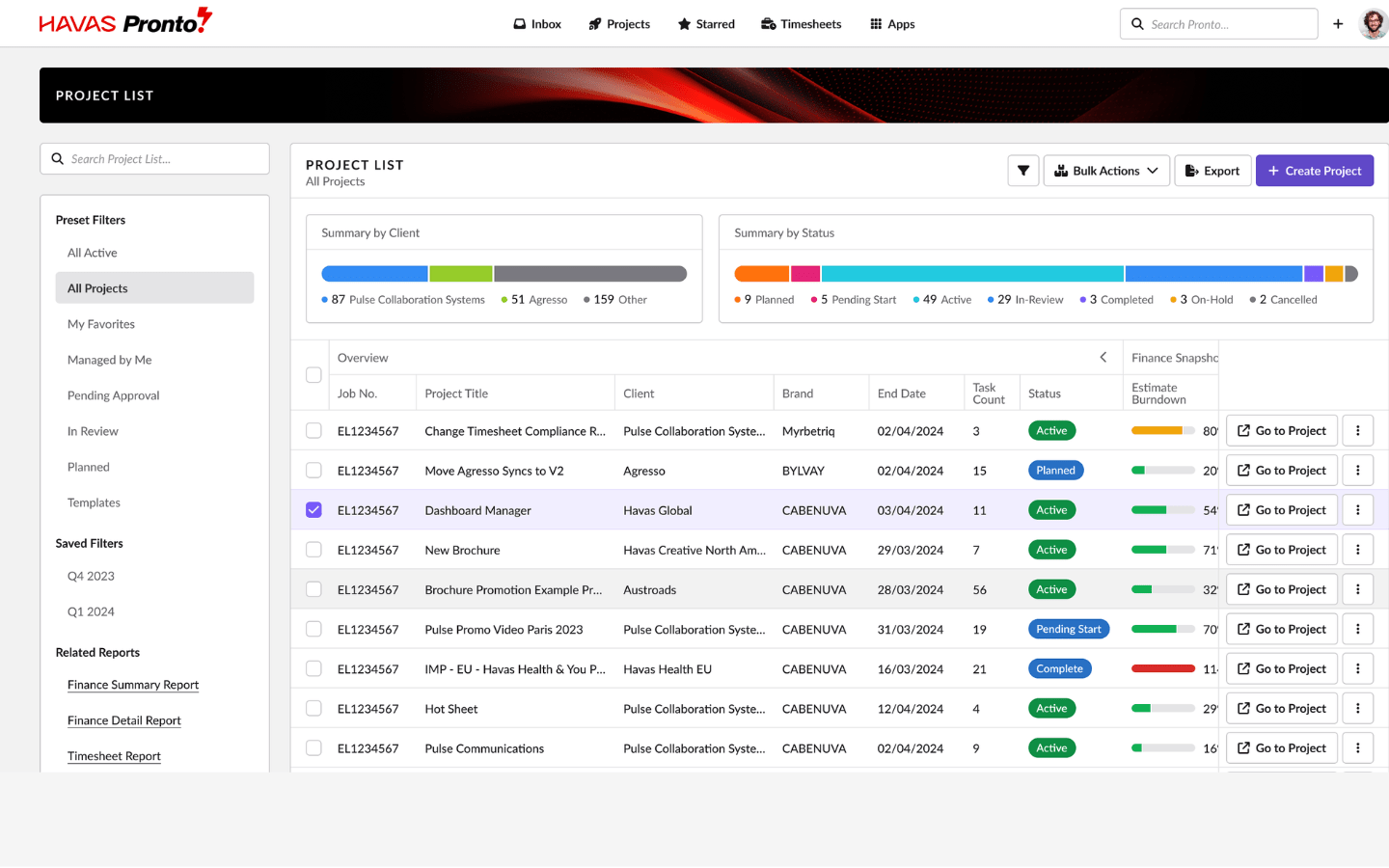The height and width of the screenshot is (868, 1389).
Task: Open three-dot menu for Dashboard Manager row
Action: [1357, 510]
